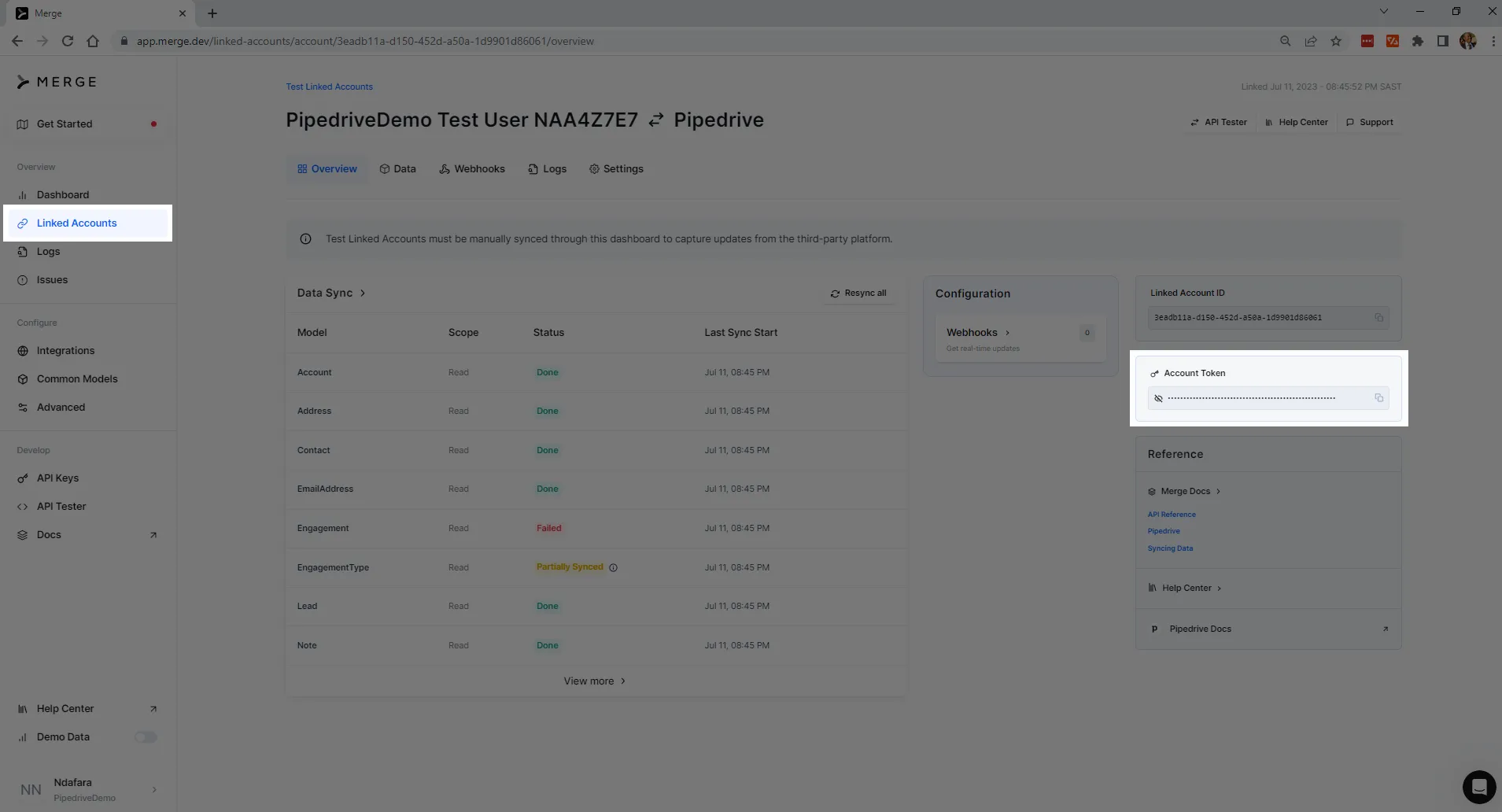Click the Test Linked Accounts breadcrumb
The height and width of the screenshot is (812, 1502).
(x=329, y=87)
